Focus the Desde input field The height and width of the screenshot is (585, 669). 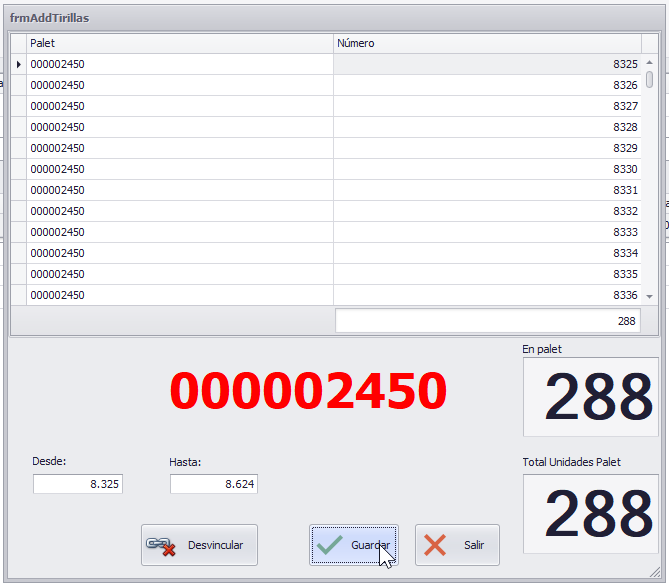(x=78, y=484)
